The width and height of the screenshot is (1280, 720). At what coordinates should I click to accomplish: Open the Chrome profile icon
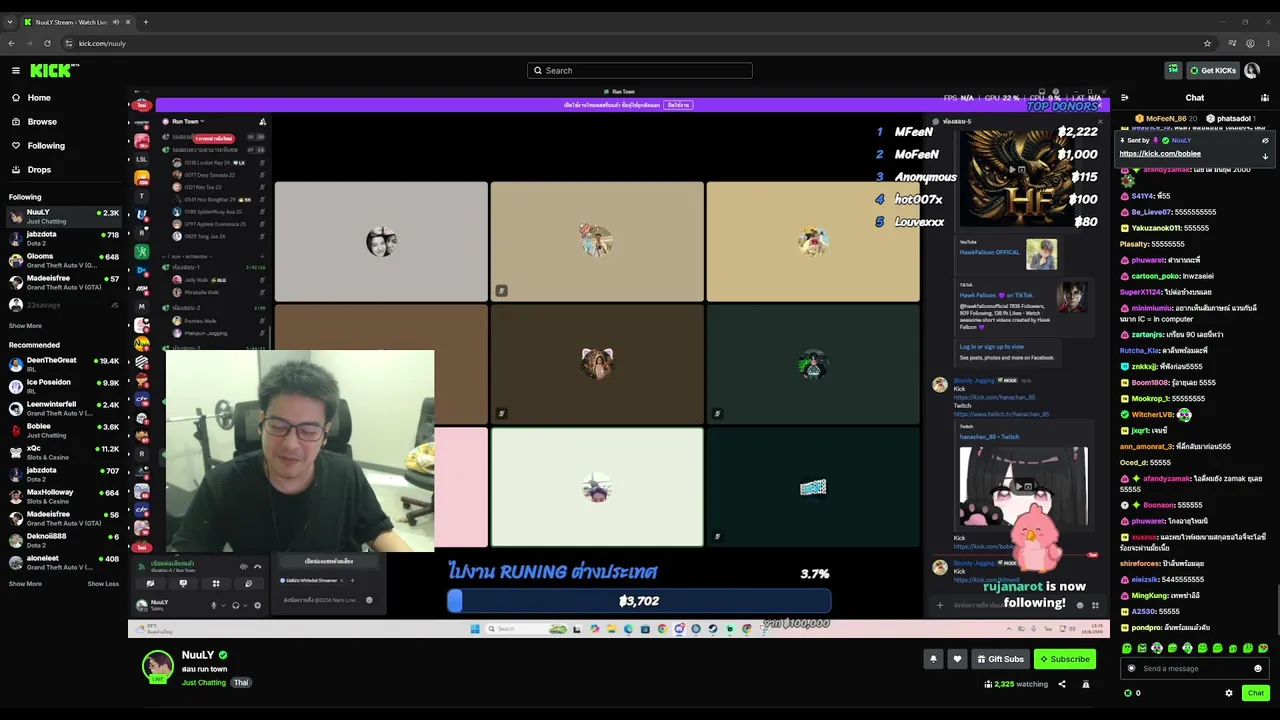[1250, 44]
